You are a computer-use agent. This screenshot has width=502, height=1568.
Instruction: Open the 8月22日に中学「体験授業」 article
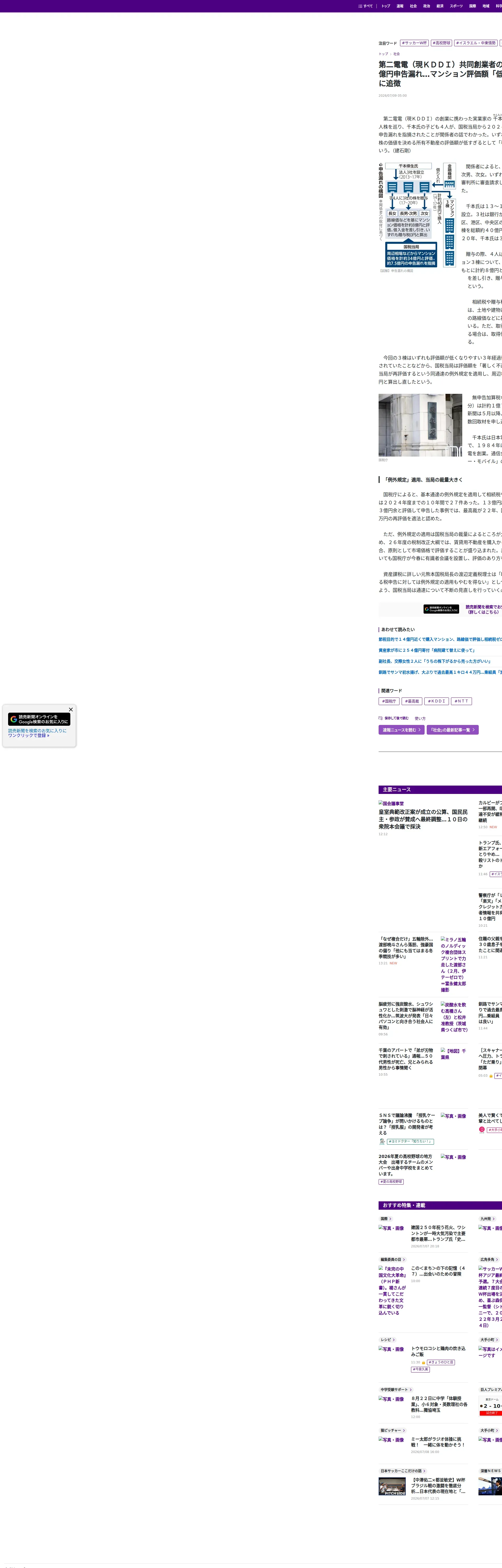(x=439, y=1404)
